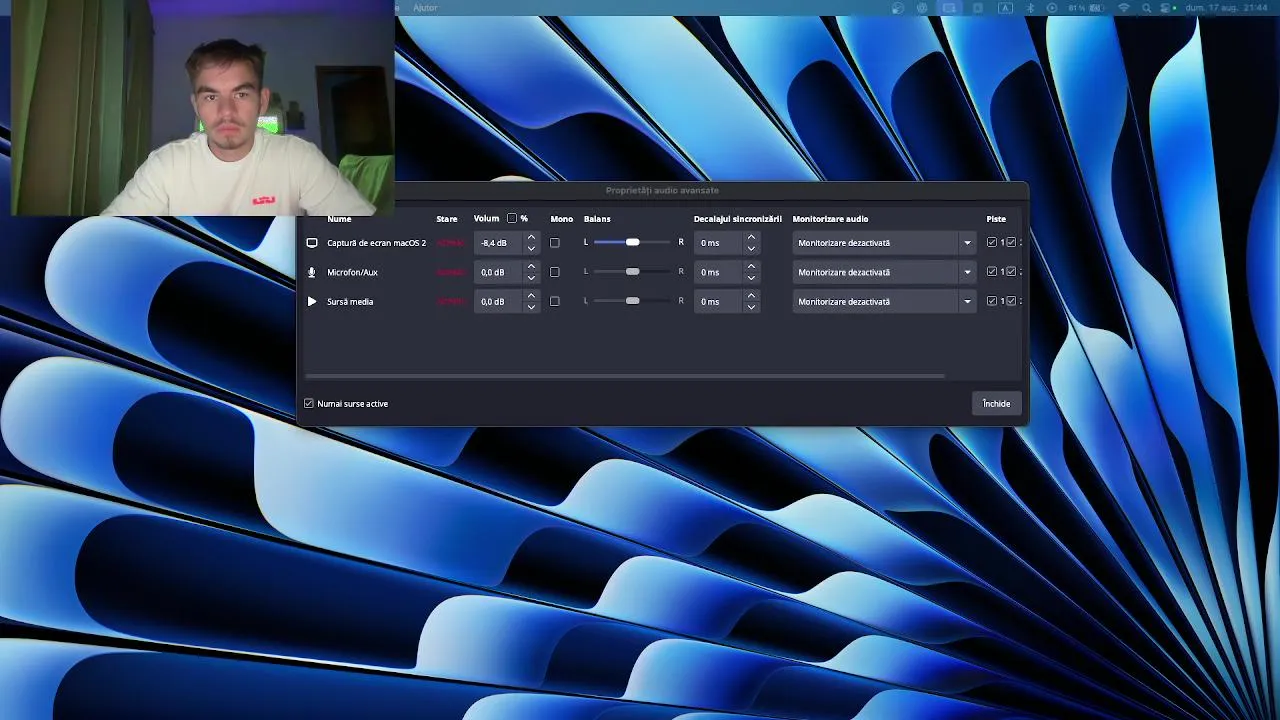Decrease sync offset for Microfon/Aux
Viewport: 1280px width, 720px height.
click(751, 277)
